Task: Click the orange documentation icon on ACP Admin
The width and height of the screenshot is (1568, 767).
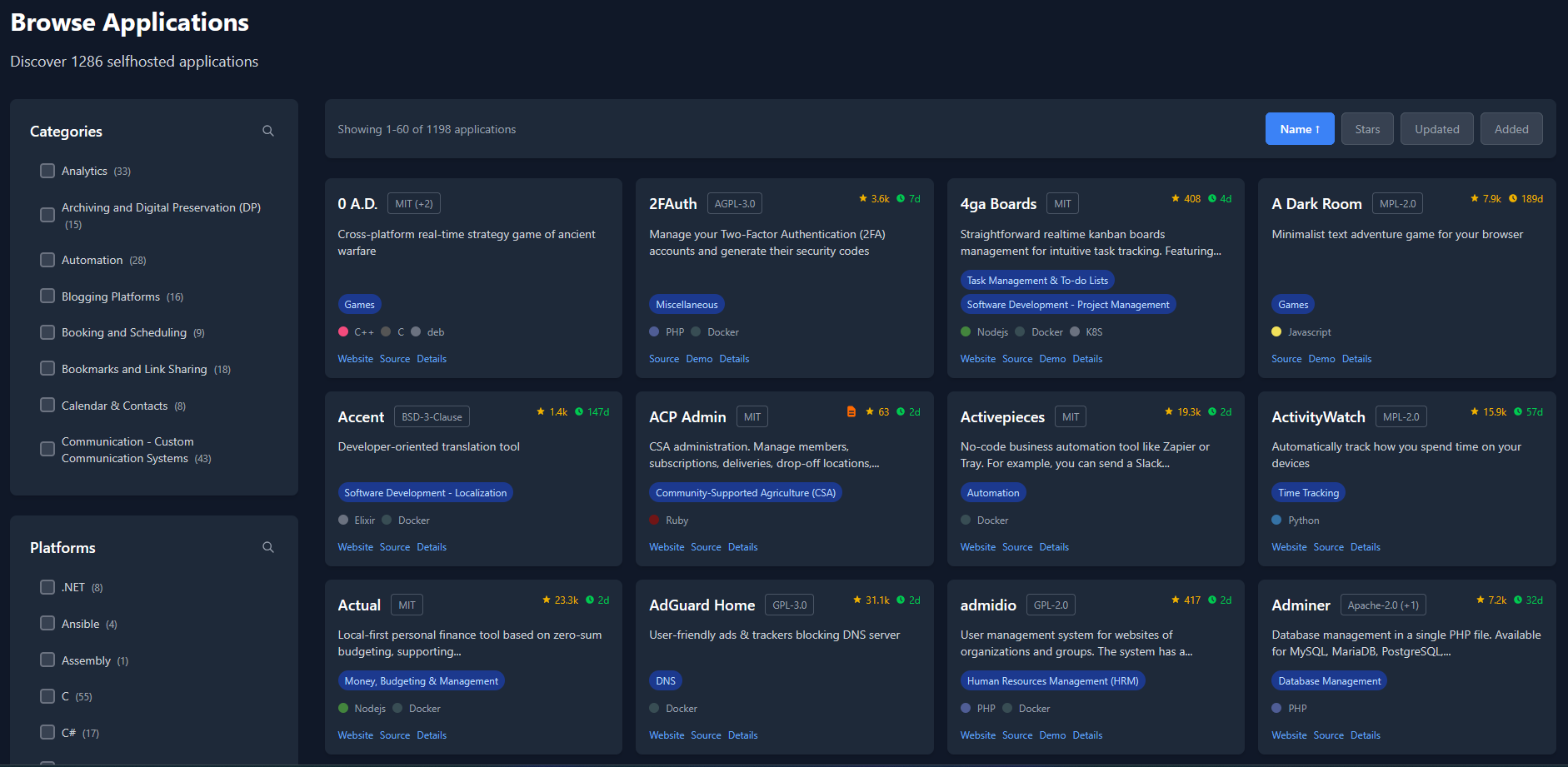Action: (851, 411)
